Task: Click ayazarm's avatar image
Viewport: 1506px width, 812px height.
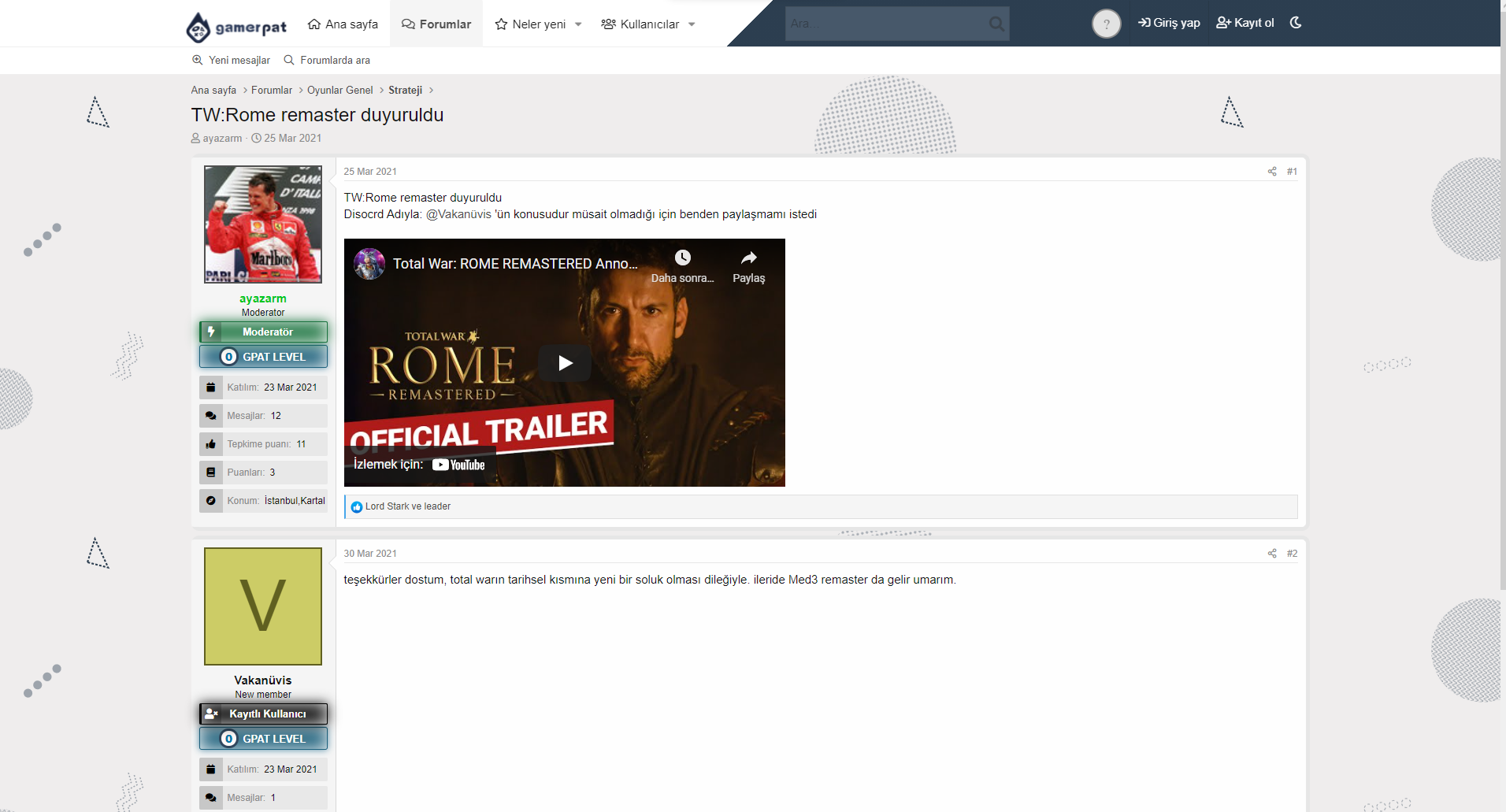Action: click(263, 224)
